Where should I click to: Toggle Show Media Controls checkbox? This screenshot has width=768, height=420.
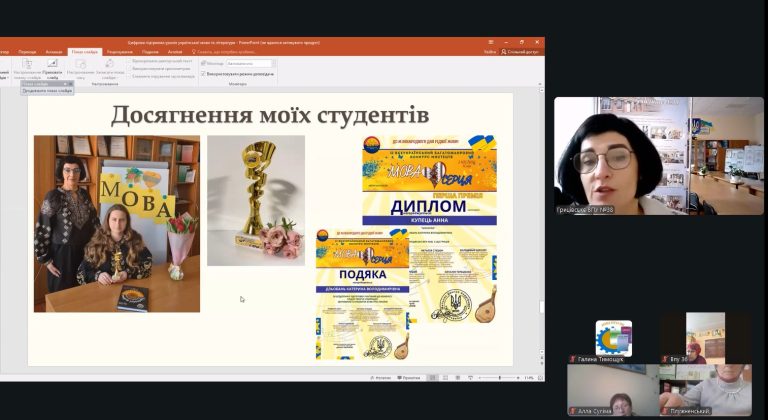[129, 76]
